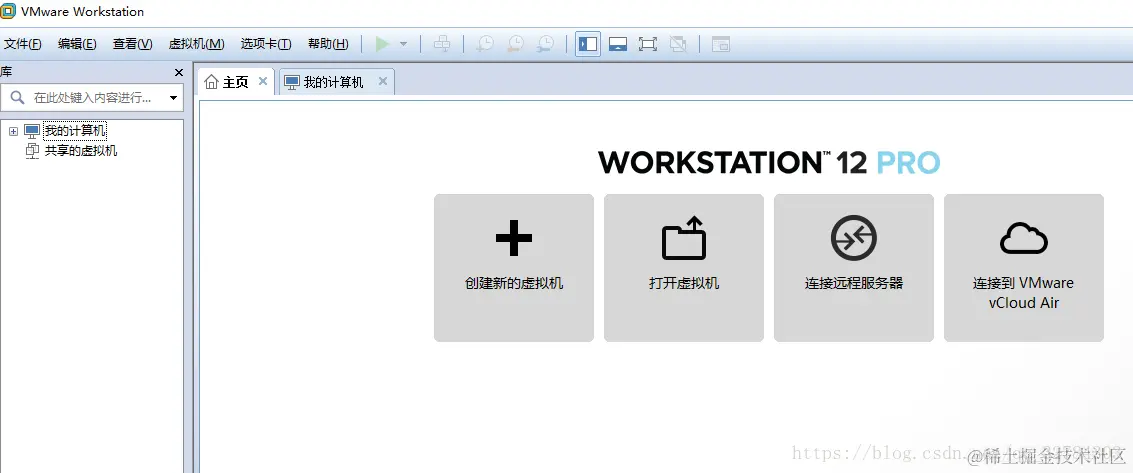Click the VMware Workstation title bar logo

click(x=8, y=12)
